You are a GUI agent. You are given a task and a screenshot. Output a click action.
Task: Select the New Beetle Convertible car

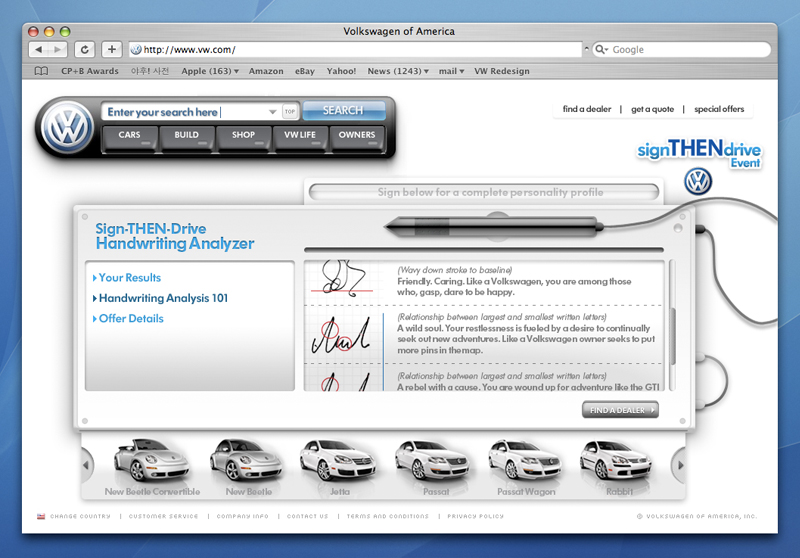coord(152,467)
